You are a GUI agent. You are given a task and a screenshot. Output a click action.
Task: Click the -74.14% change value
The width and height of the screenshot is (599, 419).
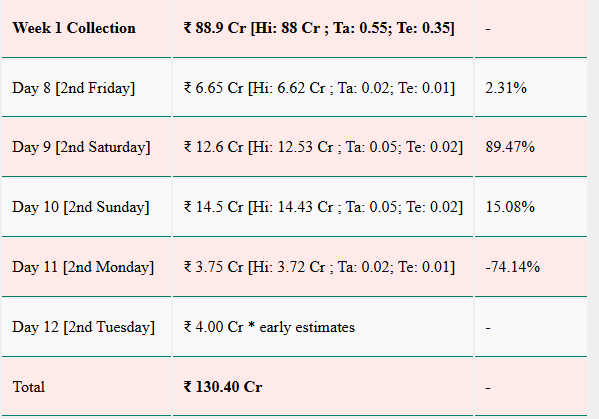[x=513, y=267]
